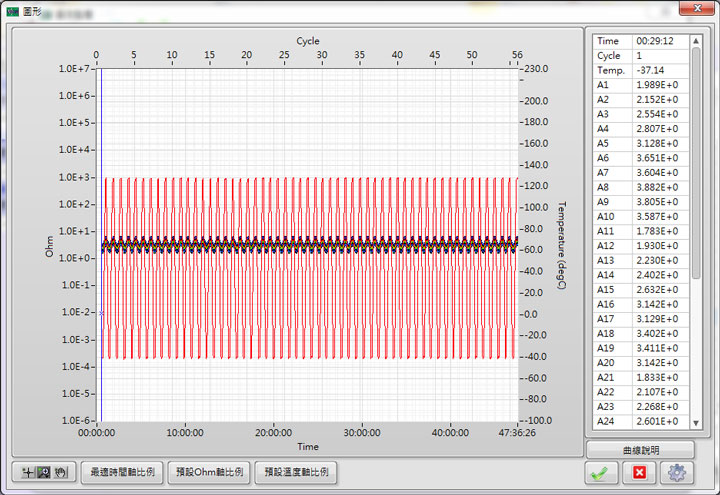Confirm with the green checkmark button
Image resolution: width=720 pixels, height=495 pixels.
[601, 472]
